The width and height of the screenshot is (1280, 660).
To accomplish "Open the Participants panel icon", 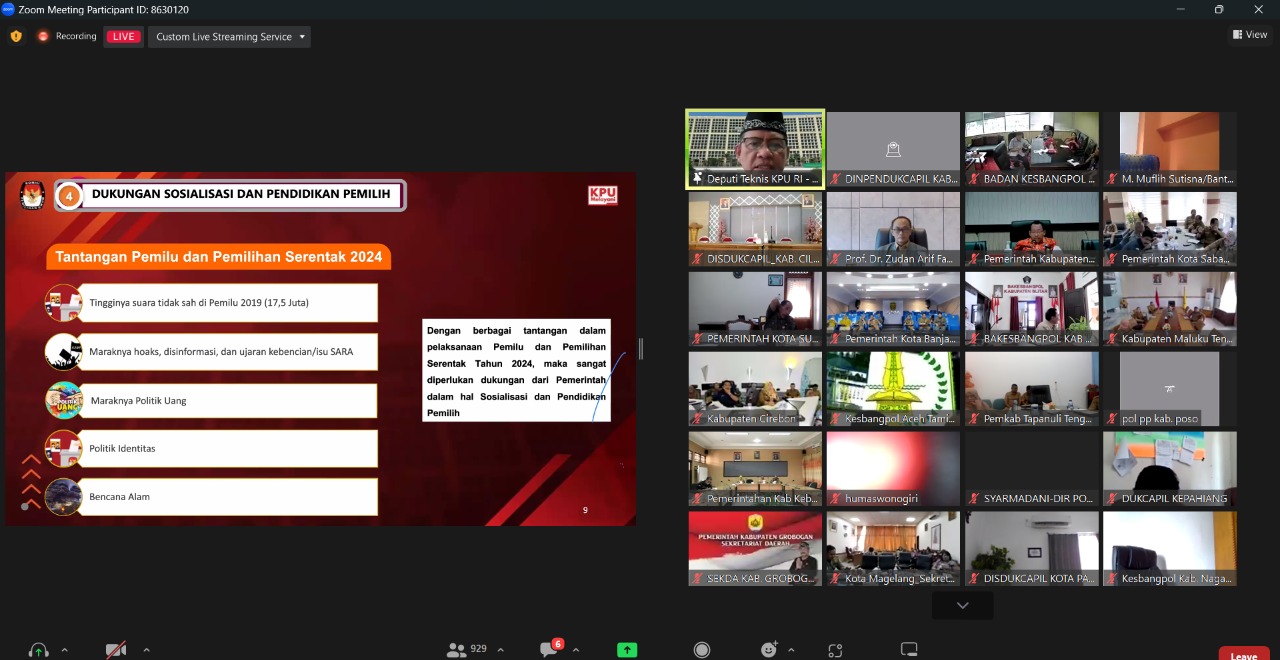I will click(457, 650).
